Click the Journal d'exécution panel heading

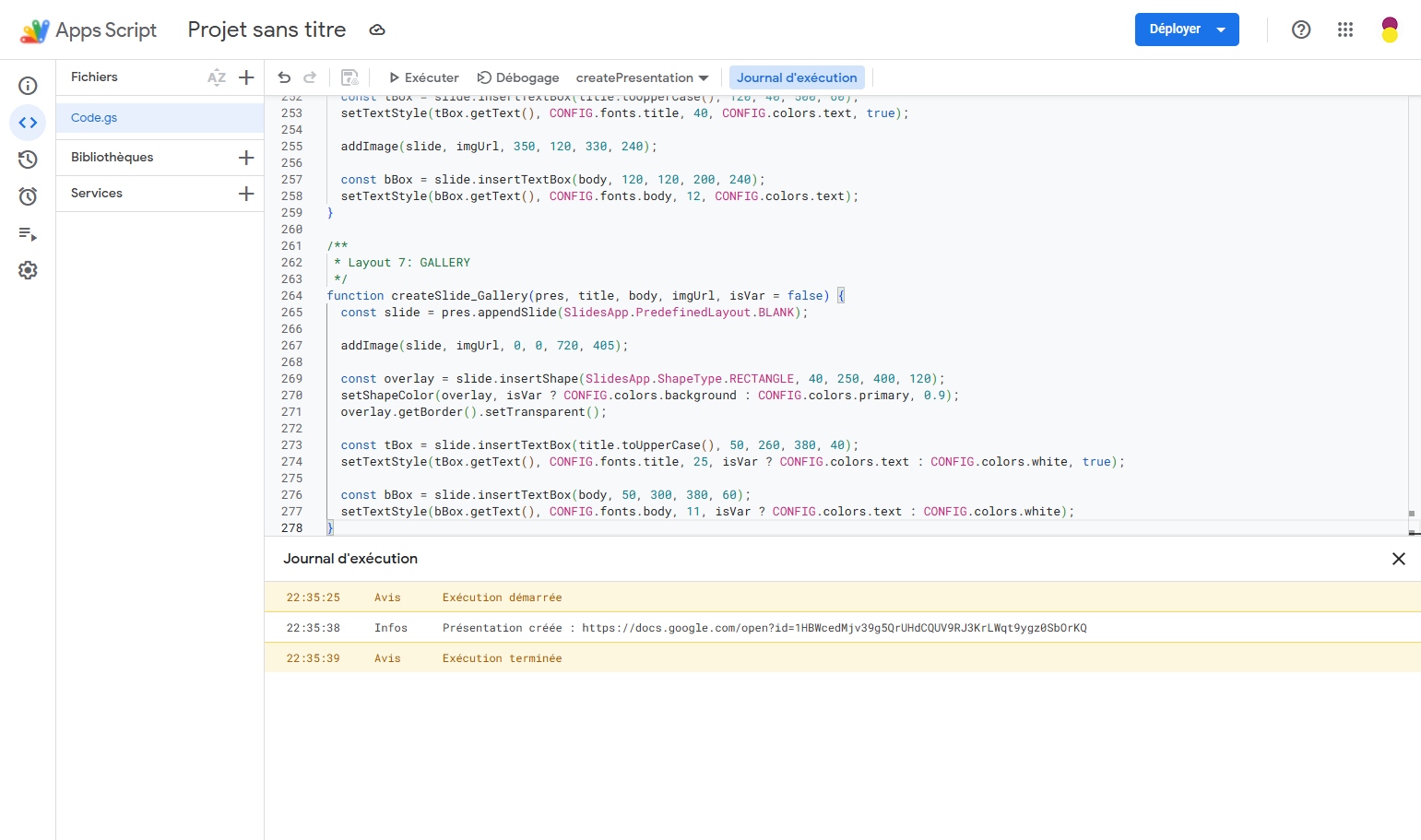click(350, 559)
